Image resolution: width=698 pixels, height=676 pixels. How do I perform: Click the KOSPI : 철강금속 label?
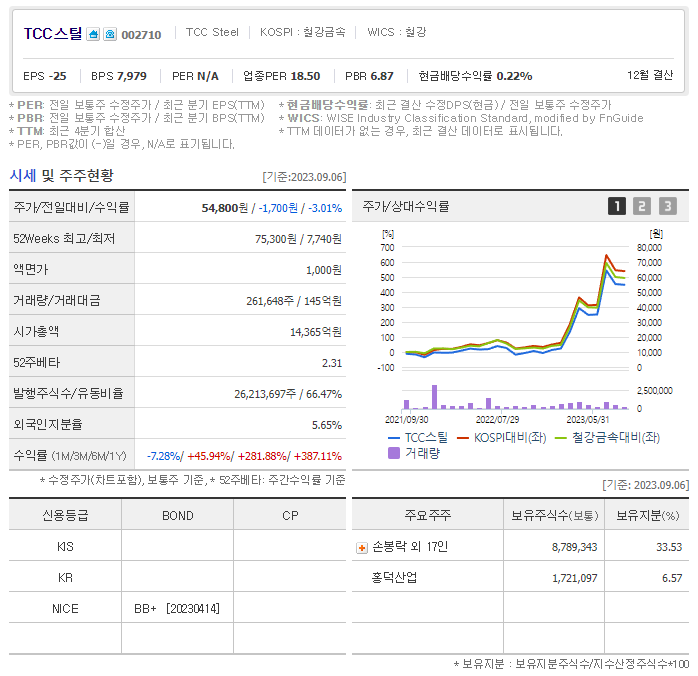(x=303, y=32)
